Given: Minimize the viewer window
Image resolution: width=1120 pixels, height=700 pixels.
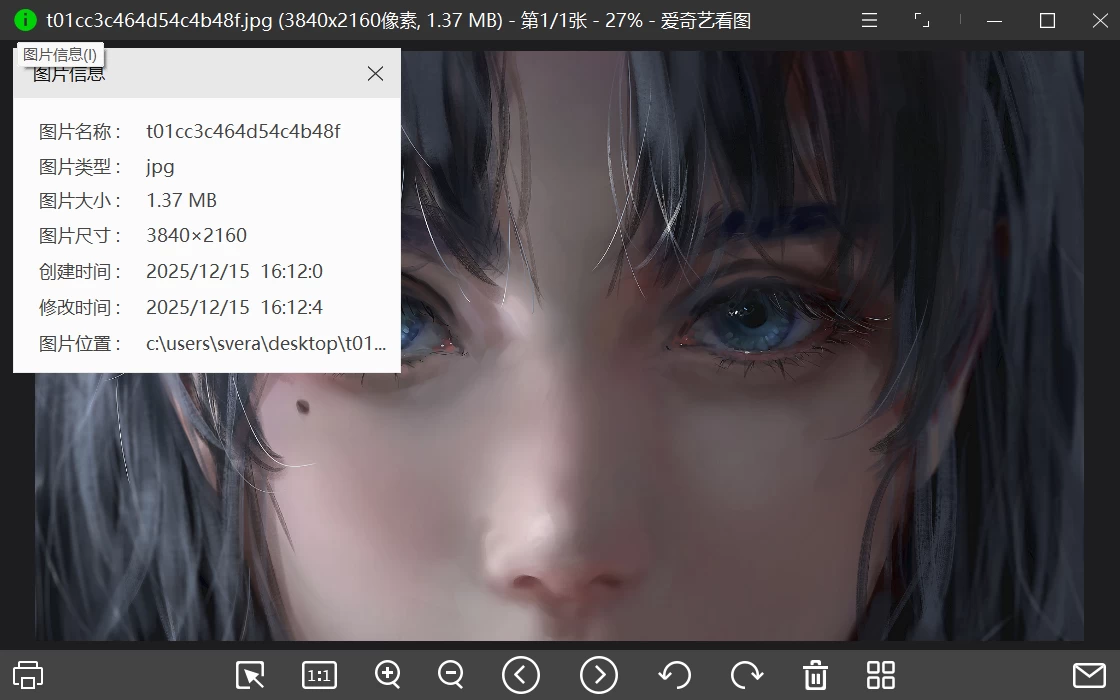Looking at the screenshot, I should click(993, 20).
